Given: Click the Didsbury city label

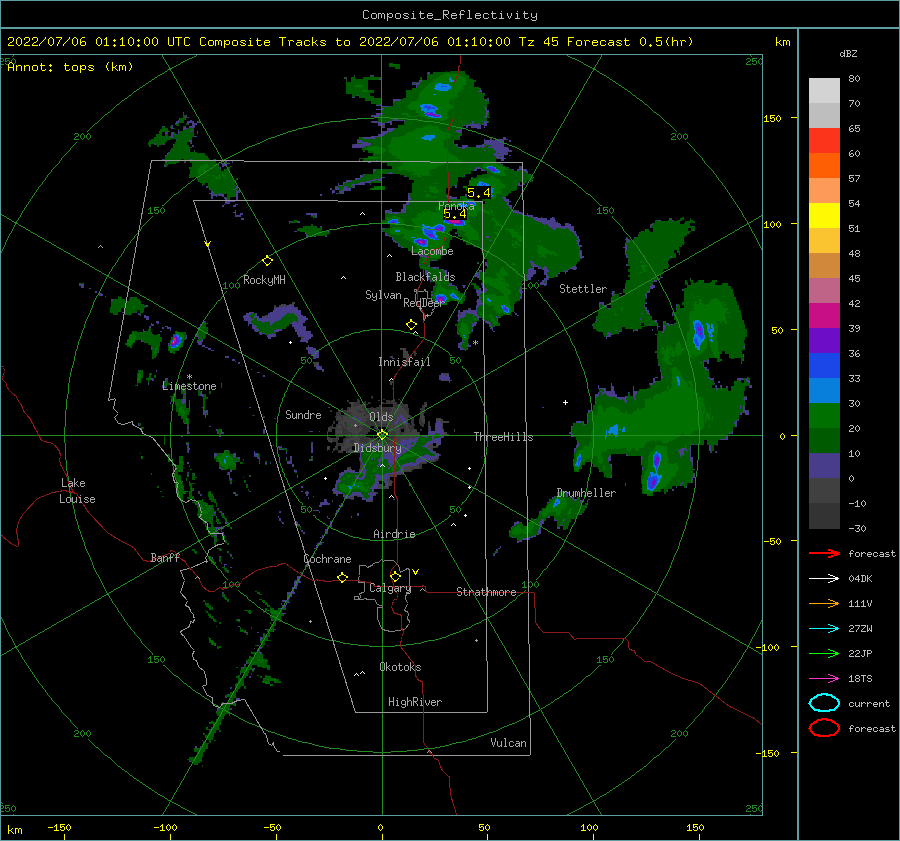Looking at the screenshot, I should 377,448.
